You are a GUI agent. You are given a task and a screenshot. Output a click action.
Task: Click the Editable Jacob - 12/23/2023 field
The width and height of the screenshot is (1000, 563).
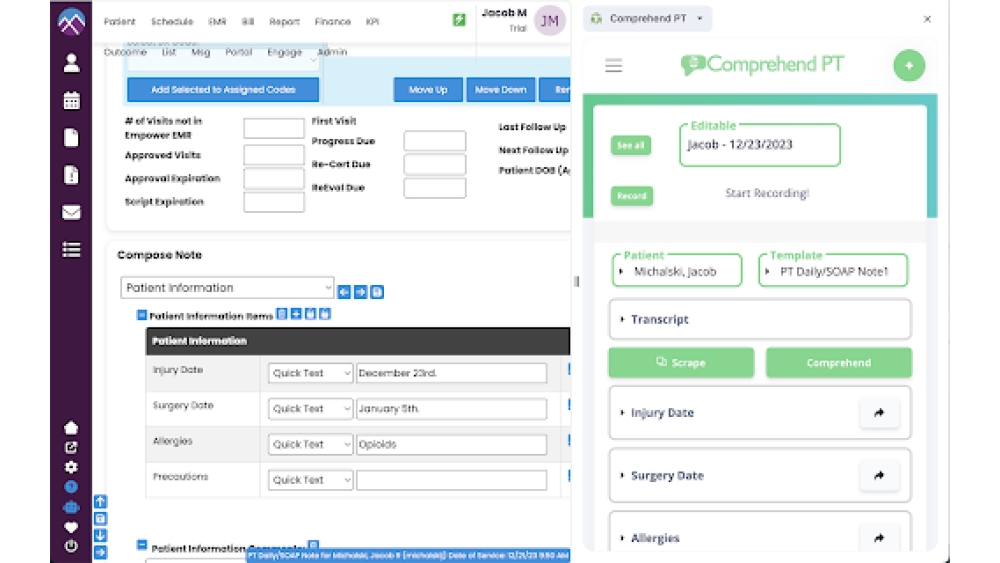(x=760, y=145)
